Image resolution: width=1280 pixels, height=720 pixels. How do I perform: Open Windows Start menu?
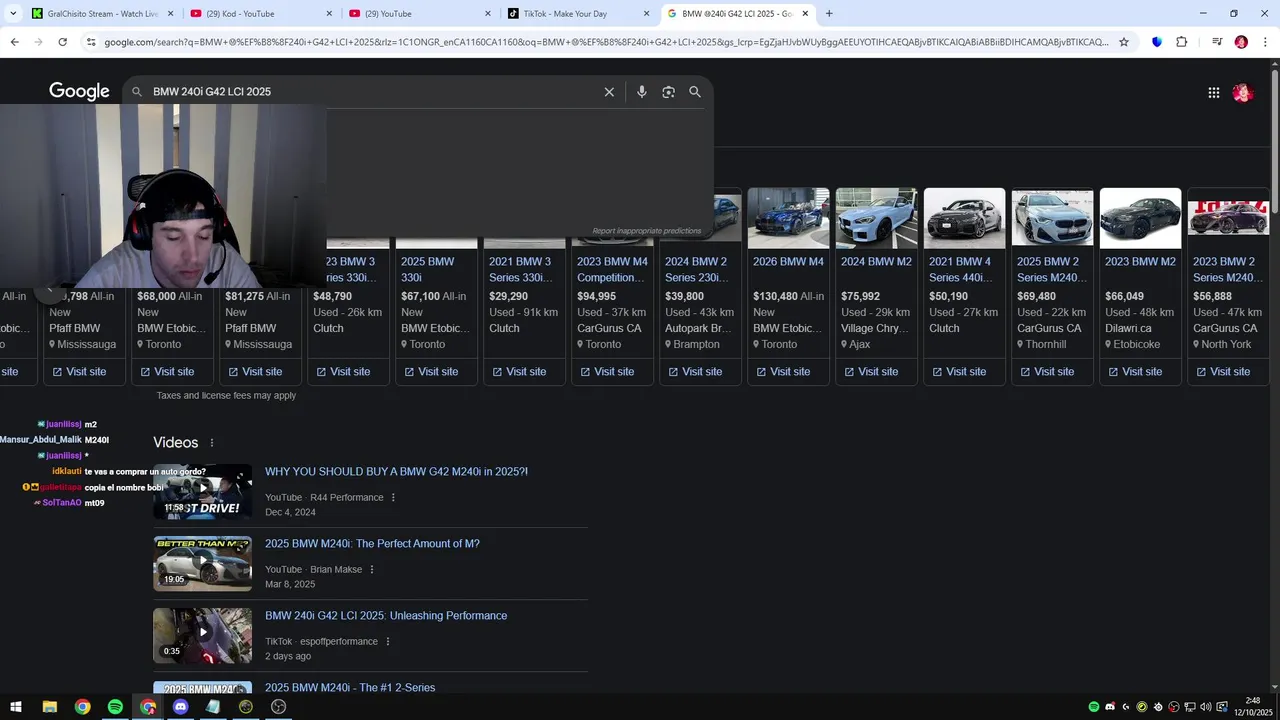click(x=16, y=707)
